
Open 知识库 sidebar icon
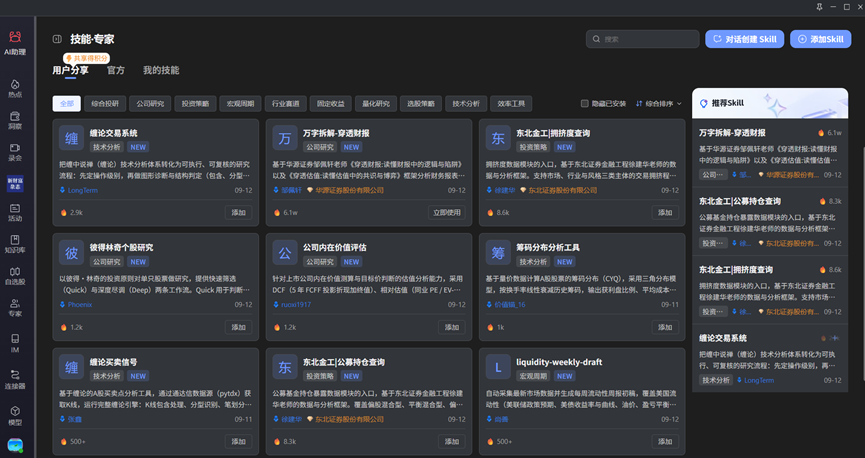pyautogui.click(x=15, y=244)
